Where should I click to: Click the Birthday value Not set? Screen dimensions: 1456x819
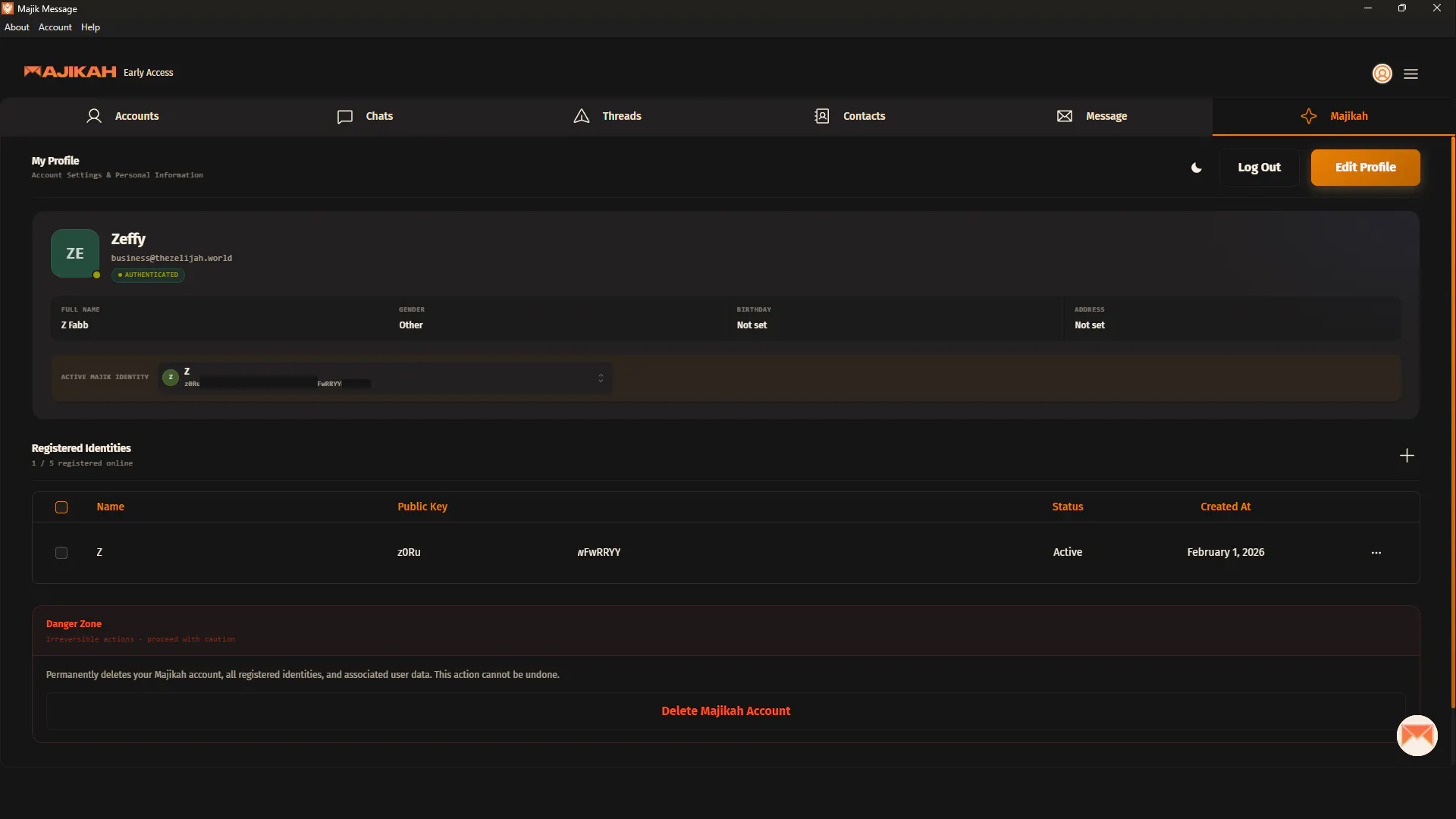coord(752,325)
